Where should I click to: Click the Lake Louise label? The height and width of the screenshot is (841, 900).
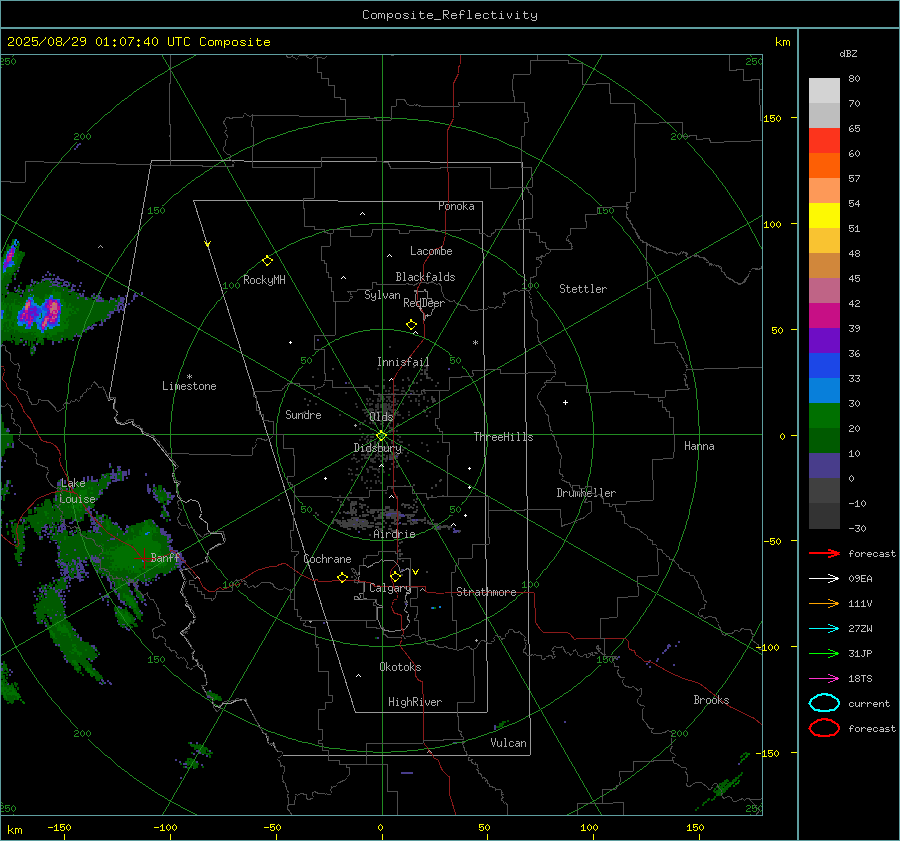[77, 491]
